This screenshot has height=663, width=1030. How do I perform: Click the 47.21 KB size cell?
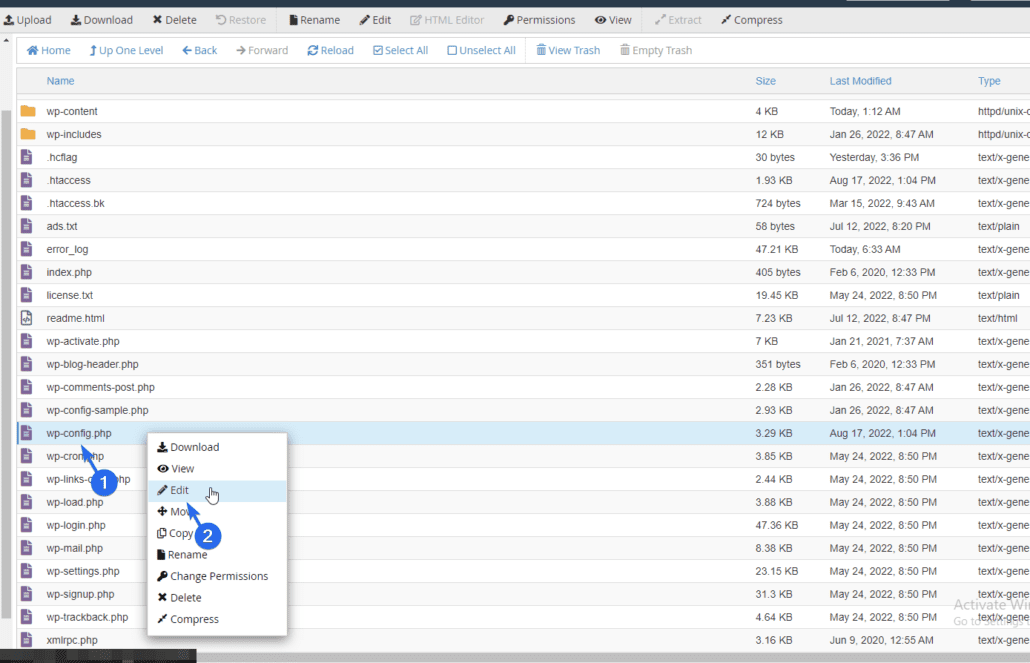click(776, 249)
